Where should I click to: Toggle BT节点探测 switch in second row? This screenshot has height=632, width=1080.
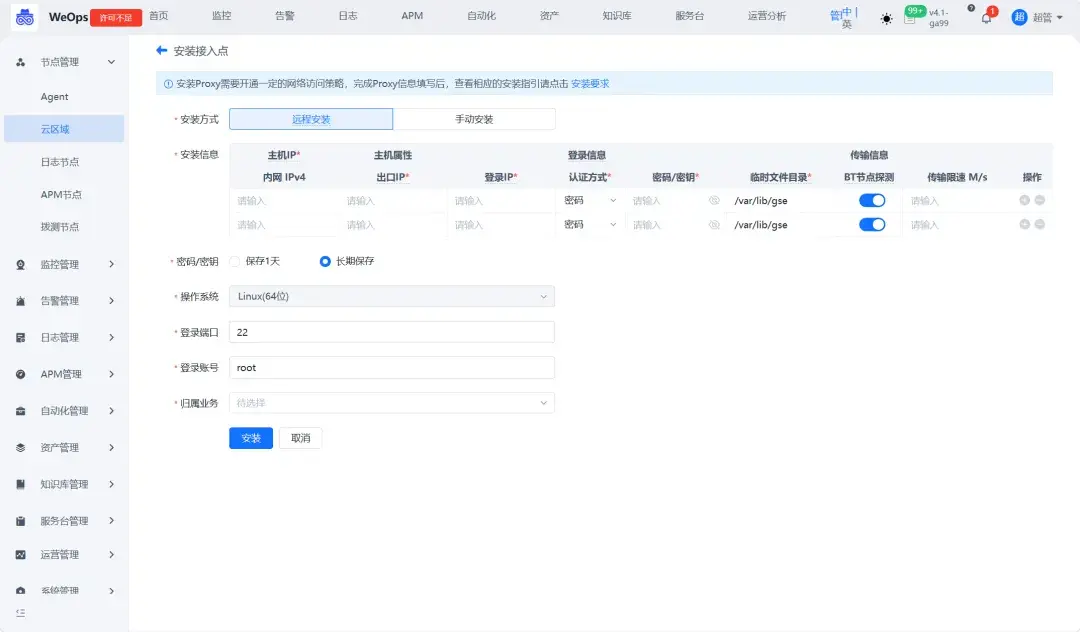(872, 224)
